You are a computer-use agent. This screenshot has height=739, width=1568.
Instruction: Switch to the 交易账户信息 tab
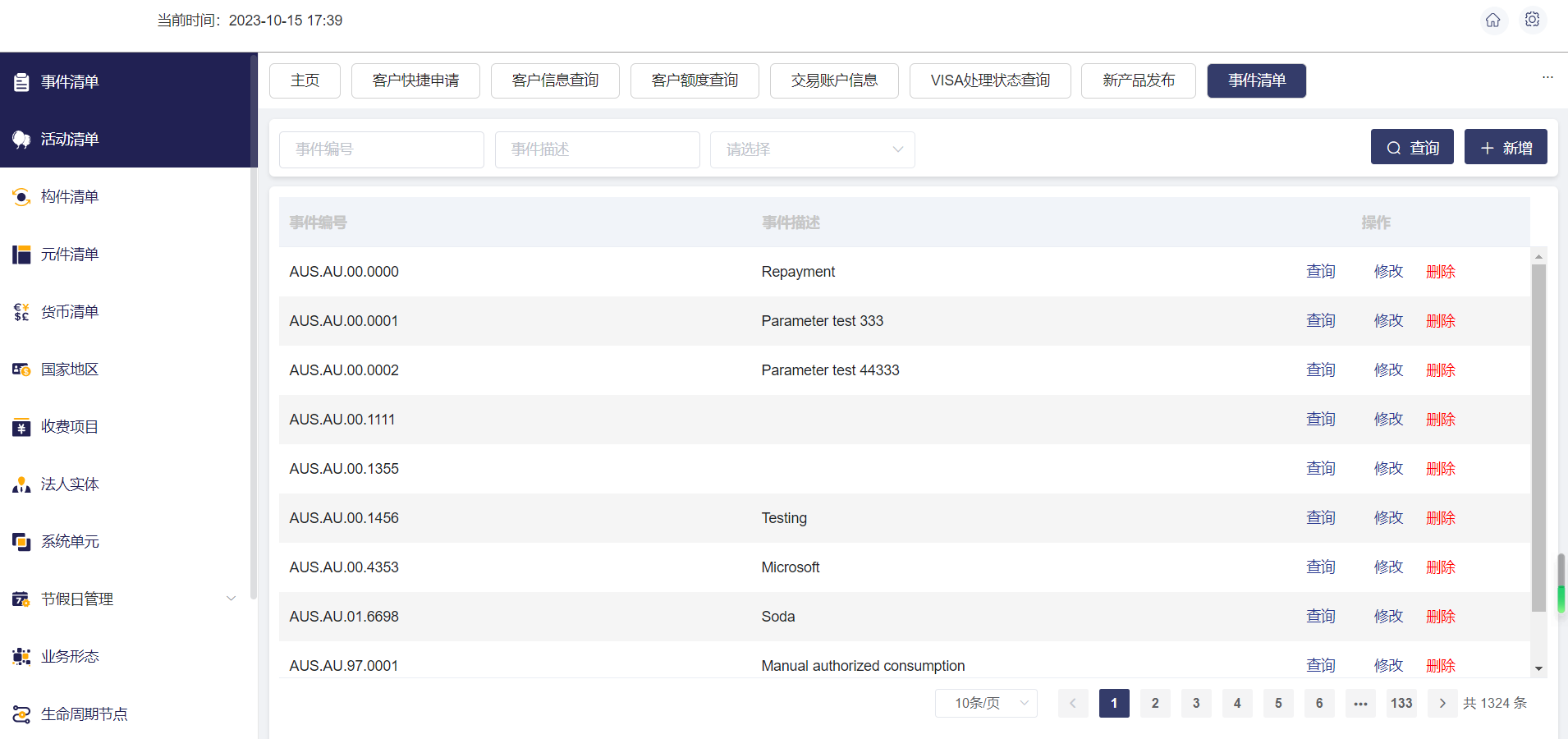pos(834,80)
